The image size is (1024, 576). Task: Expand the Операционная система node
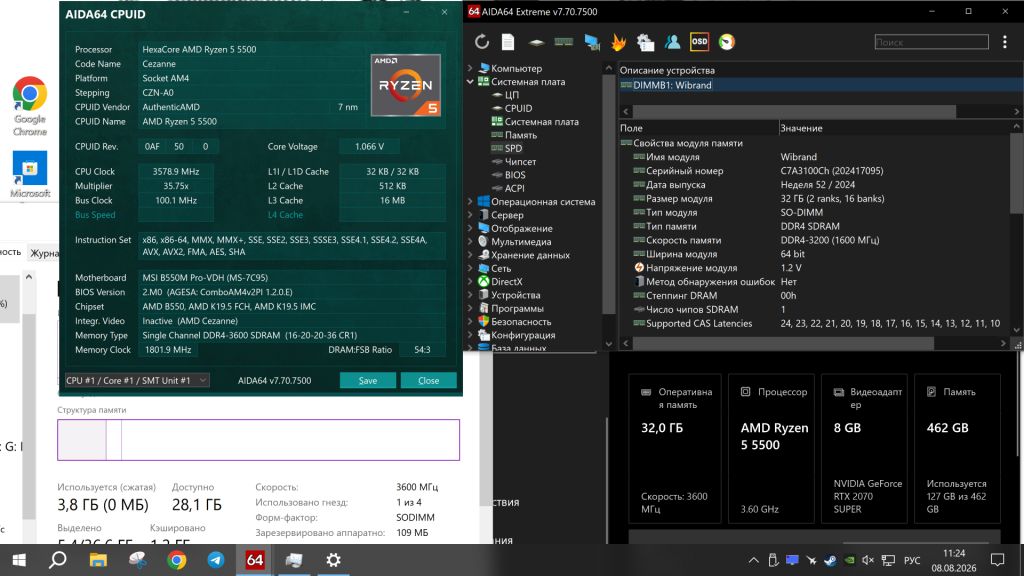[x=470, y=201]
